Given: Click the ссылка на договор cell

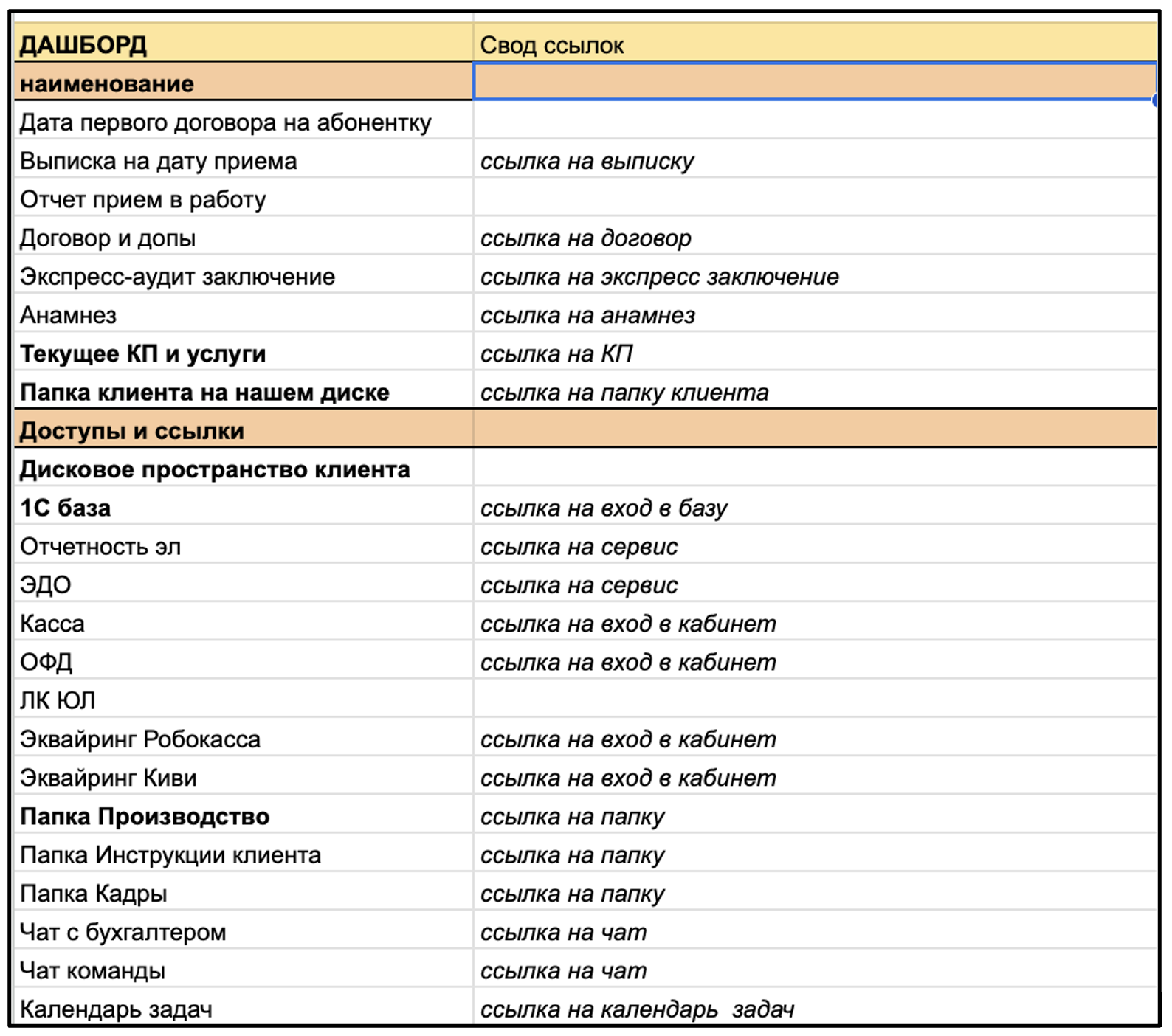Looking at the screenshot, I should click(815, 238).
